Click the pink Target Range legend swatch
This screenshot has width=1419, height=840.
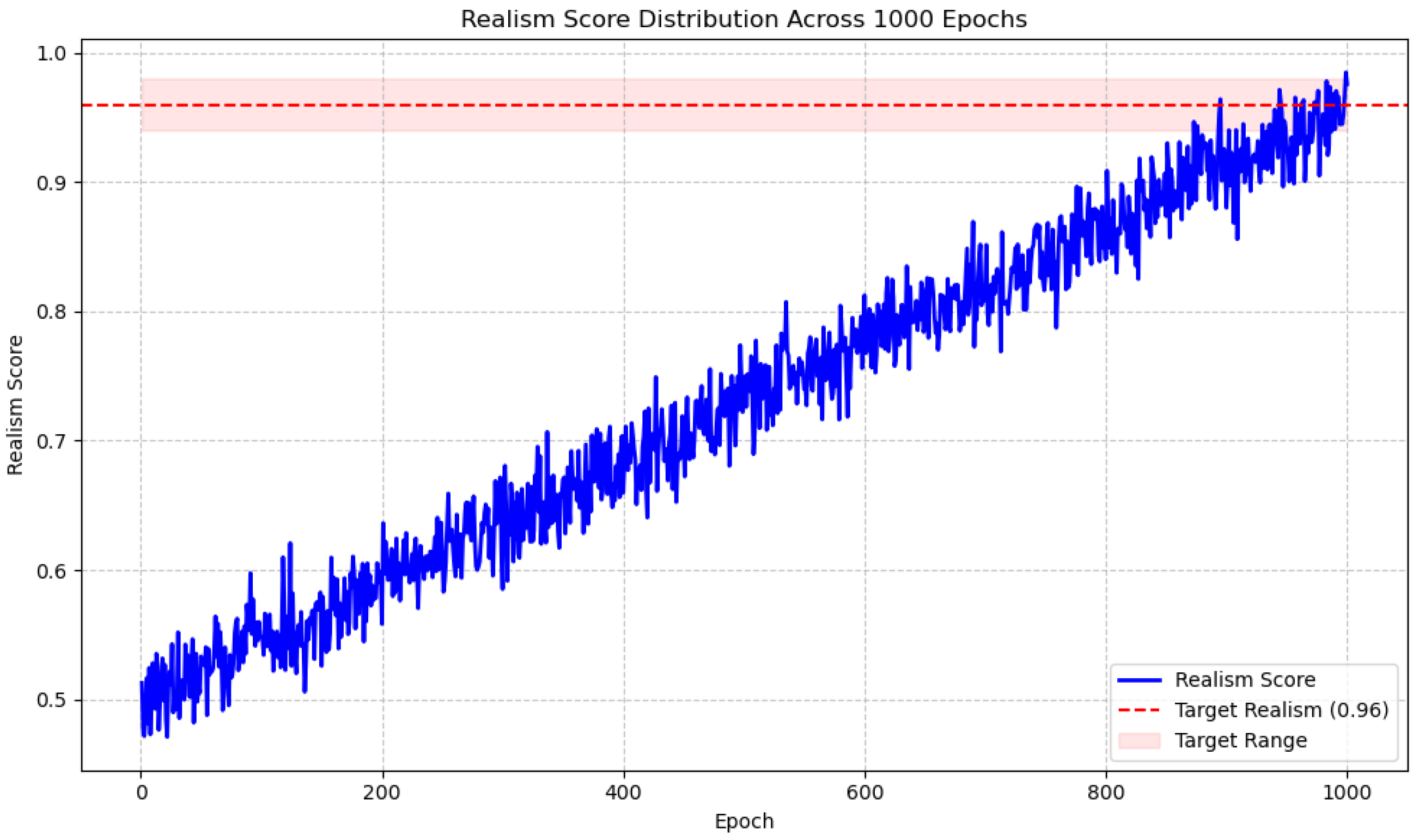pyautogui.click(x=1140, y=740)
